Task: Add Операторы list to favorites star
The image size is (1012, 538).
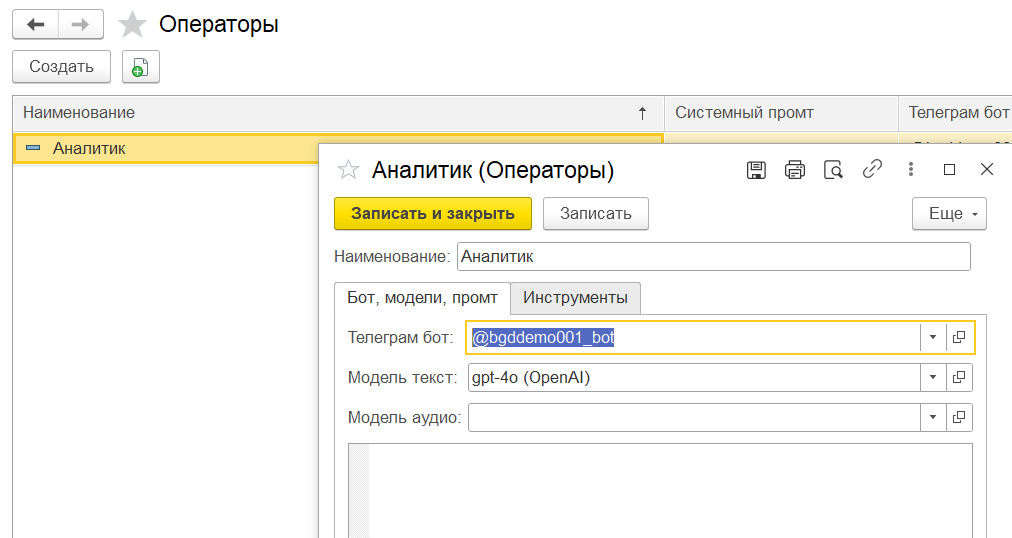Action: 132,25
